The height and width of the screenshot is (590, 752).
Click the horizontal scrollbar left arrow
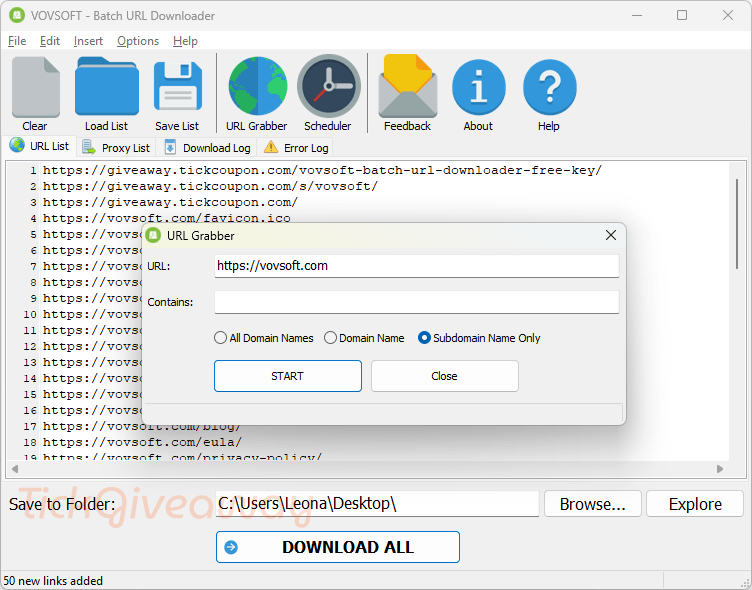[x=15, y=469]
